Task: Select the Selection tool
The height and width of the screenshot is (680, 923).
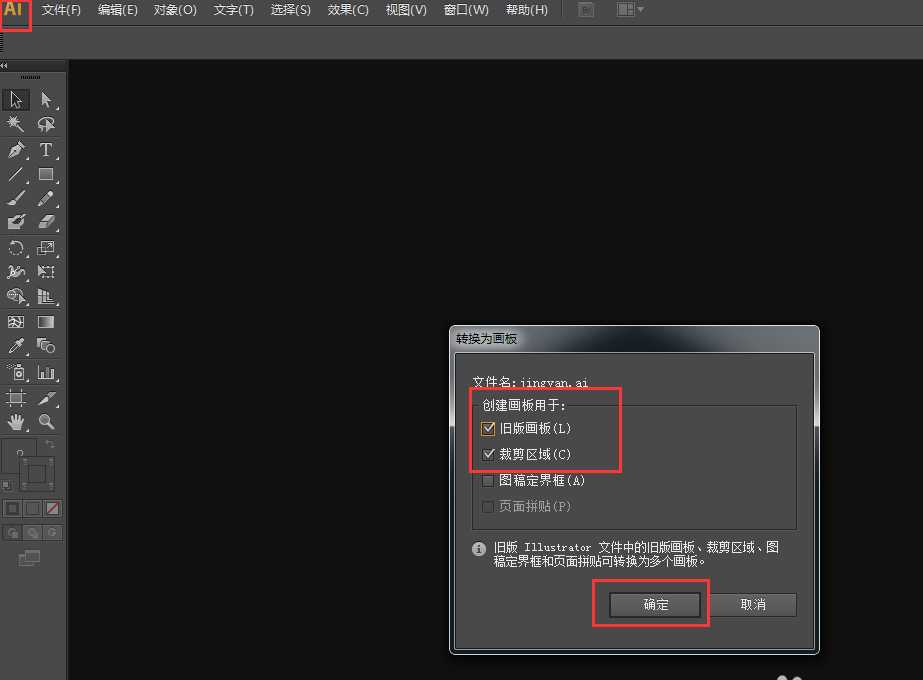Action: pyautogui.click(x=15, y=99)
